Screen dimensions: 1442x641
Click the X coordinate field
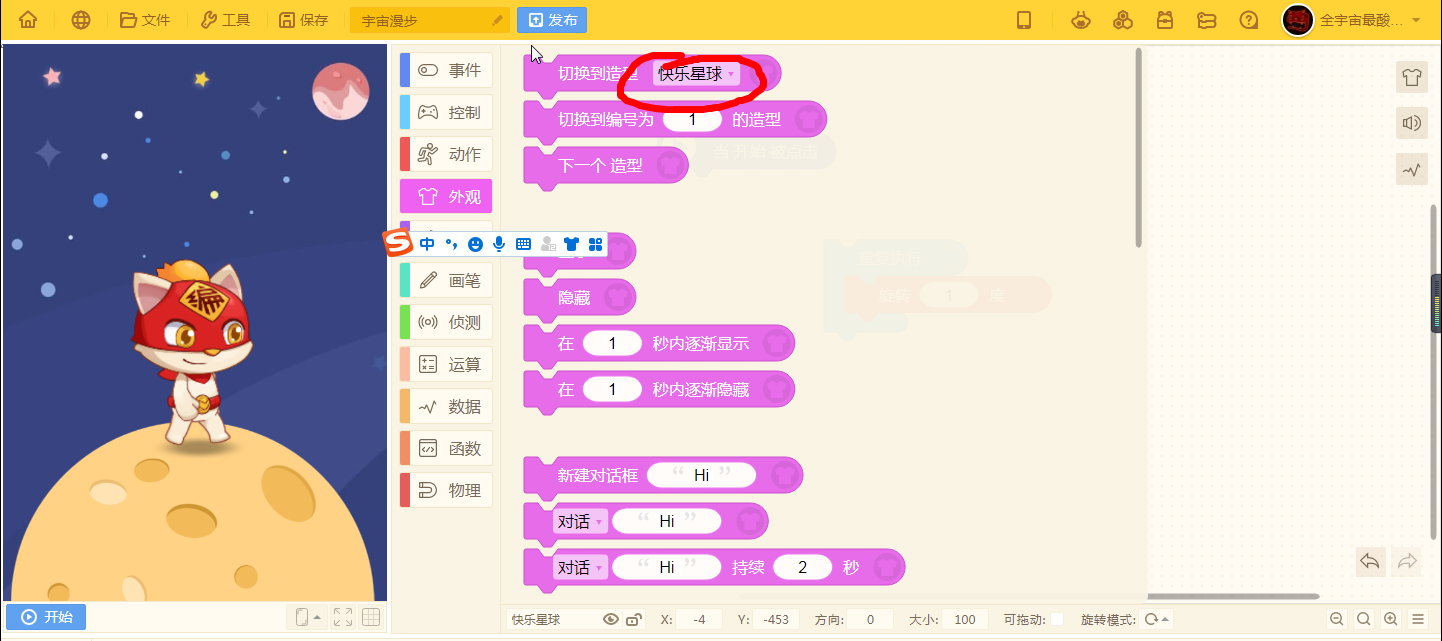pos(699,620)
